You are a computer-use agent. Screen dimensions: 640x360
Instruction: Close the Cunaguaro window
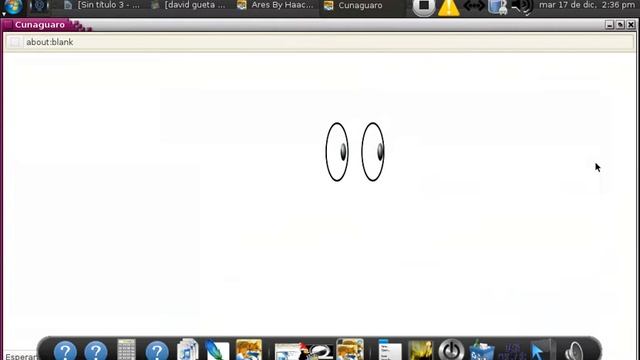(631, 25)
